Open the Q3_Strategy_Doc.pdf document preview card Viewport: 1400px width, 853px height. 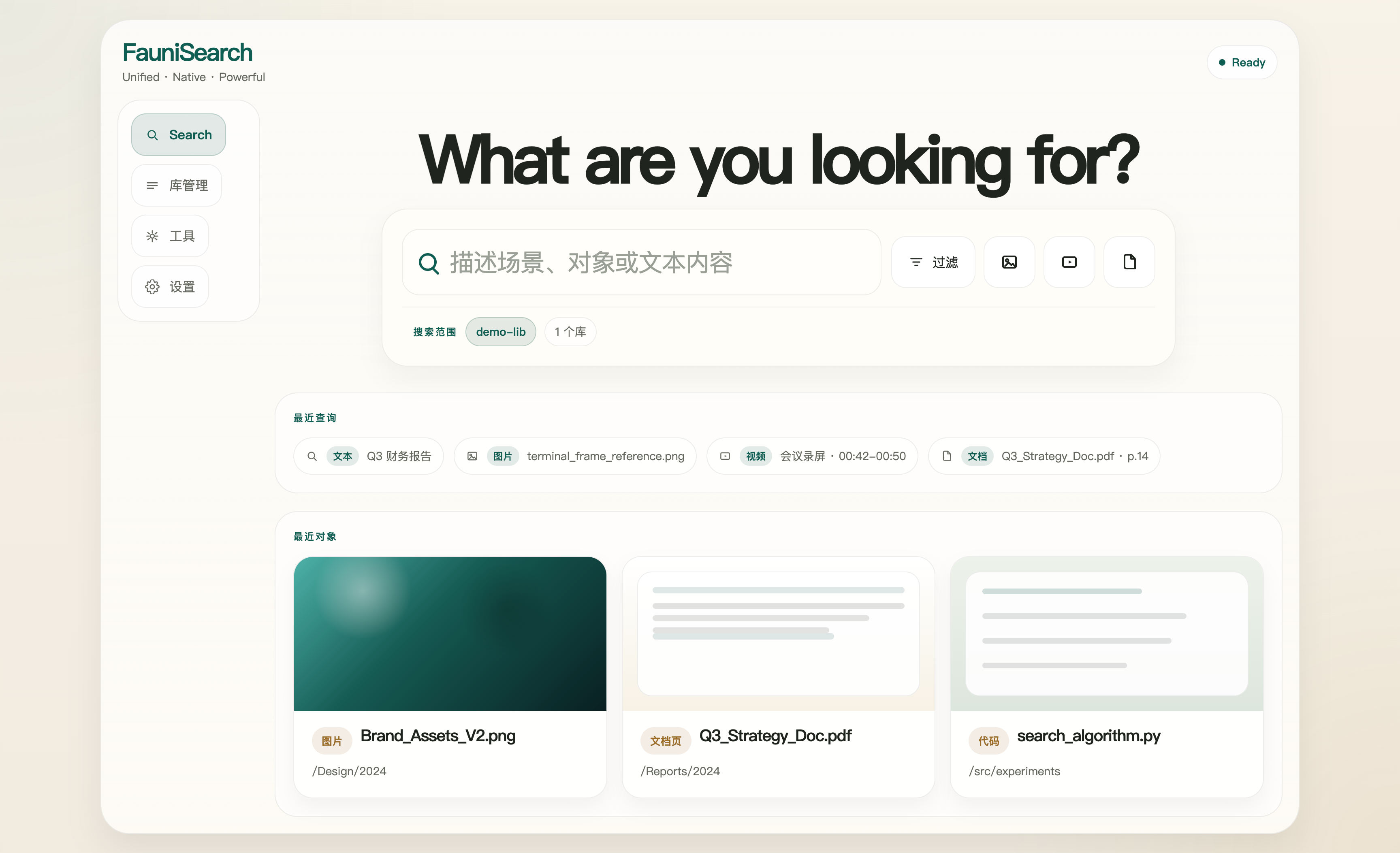click(779, 634)
